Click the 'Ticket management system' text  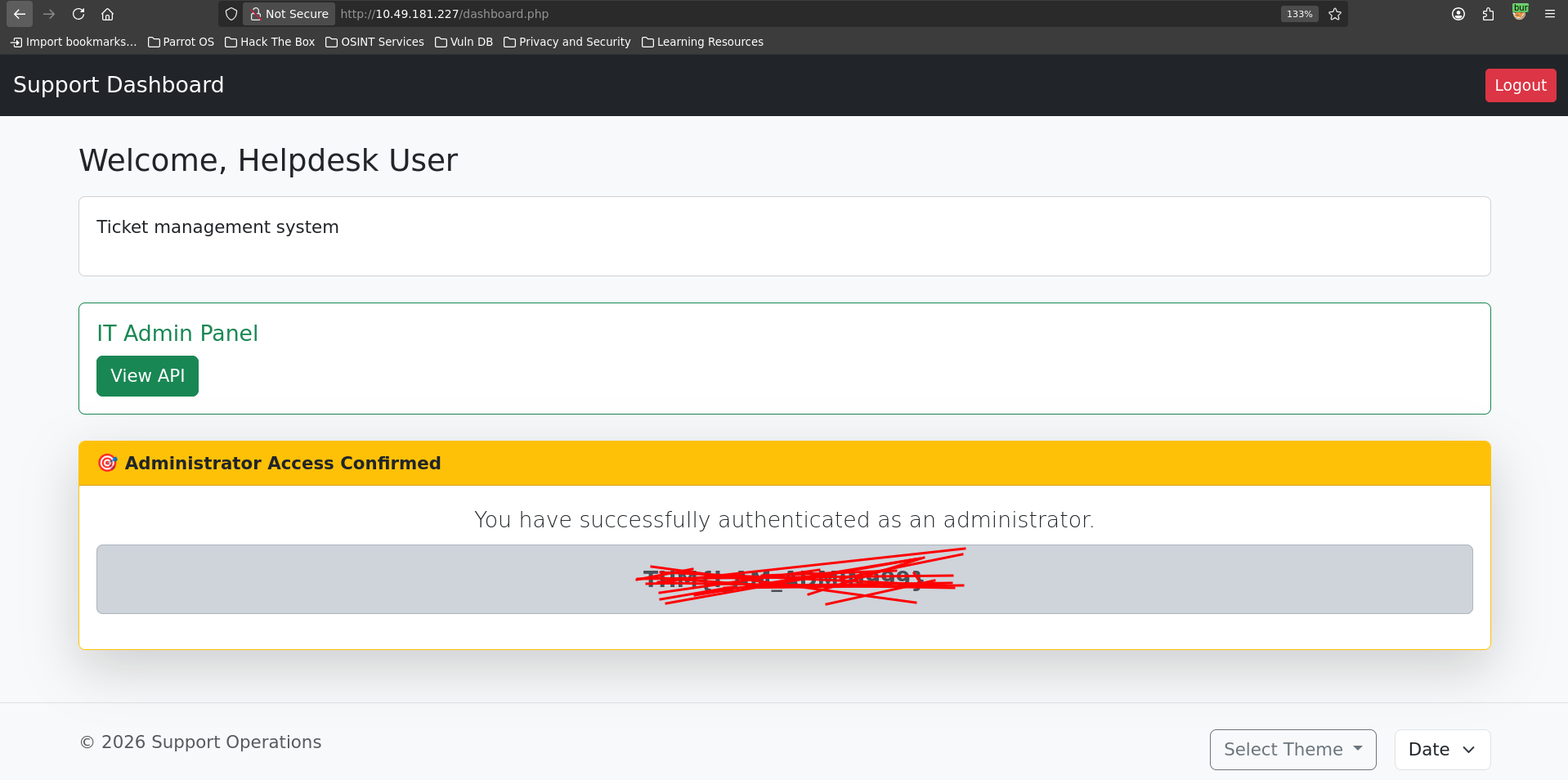coord(217,227)
